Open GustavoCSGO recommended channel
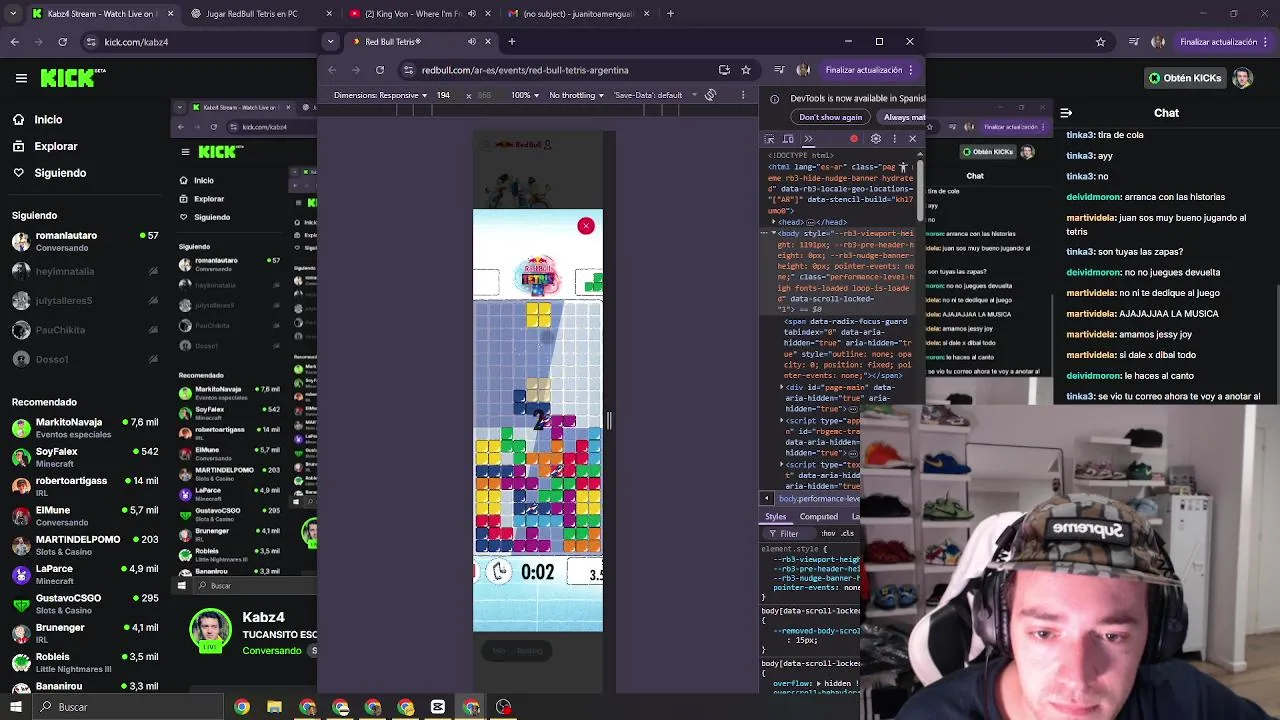Viewport: 1280px width, 720px height. (85, 603)
